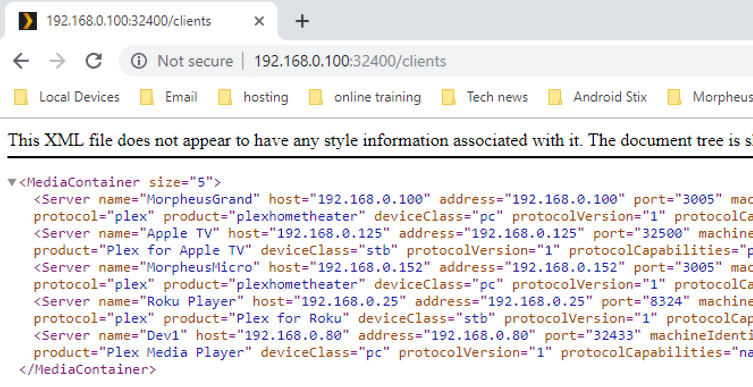753x387 pixels.
Task: Click product "Plex for Roku" text
Action: pos(289,318)
